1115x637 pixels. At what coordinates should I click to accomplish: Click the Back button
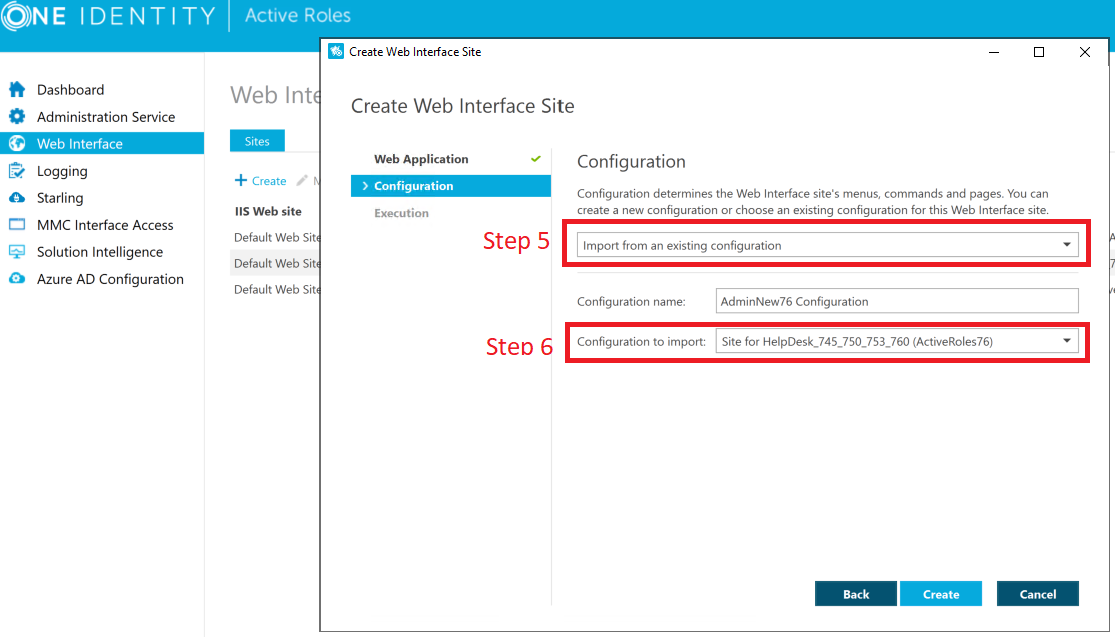855,594
